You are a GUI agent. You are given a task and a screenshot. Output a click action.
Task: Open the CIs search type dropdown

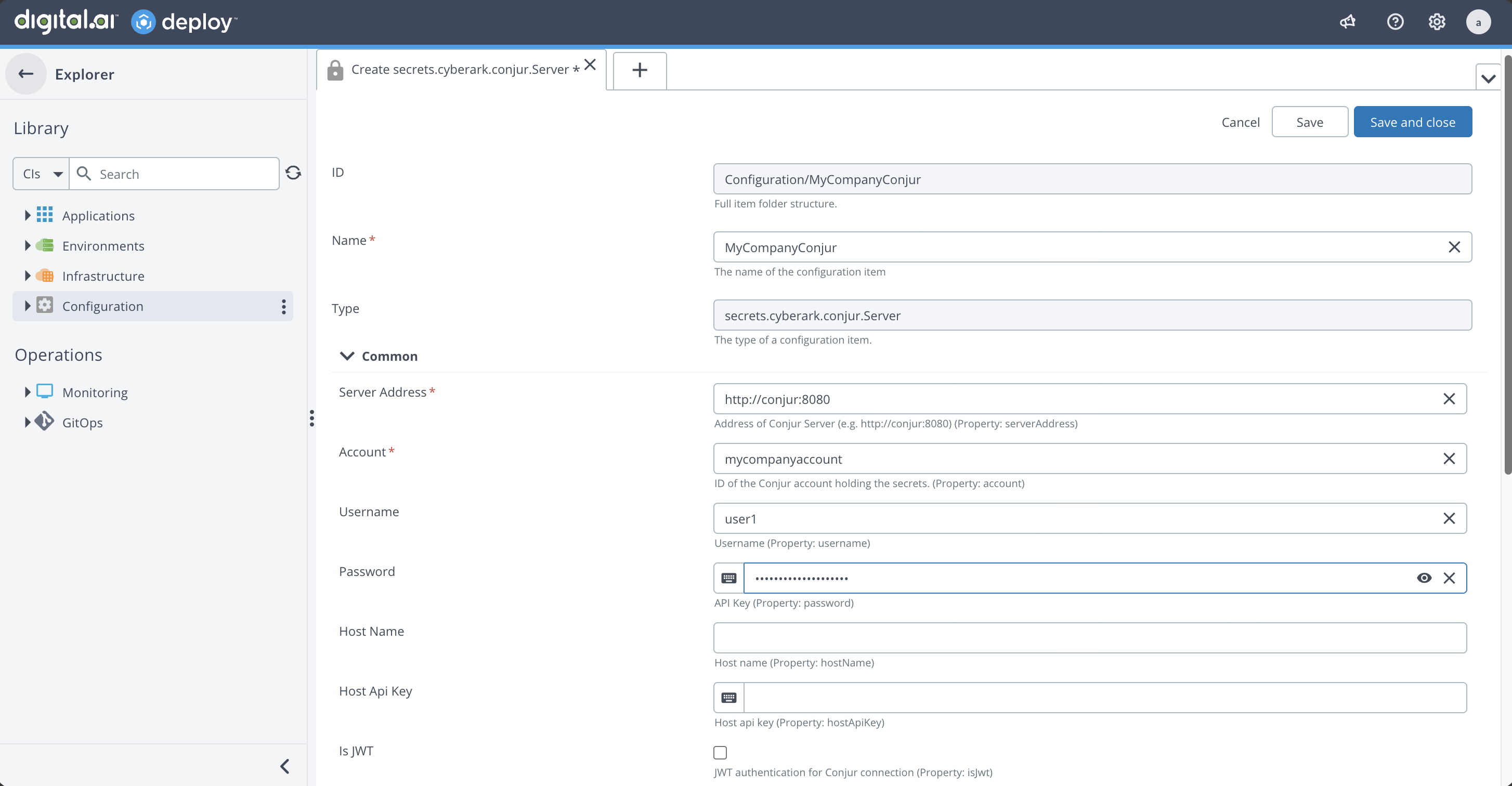[41, 174]
